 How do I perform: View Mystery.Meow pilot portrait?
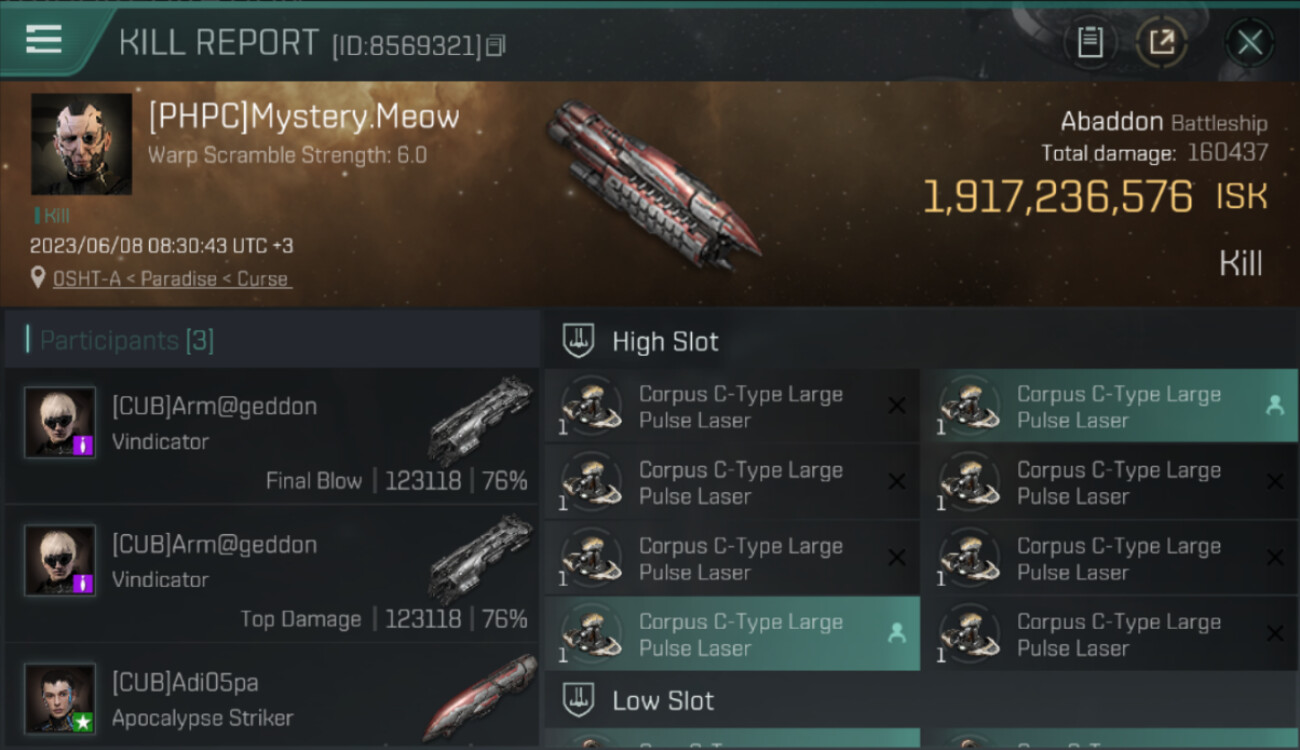point(81,144)
